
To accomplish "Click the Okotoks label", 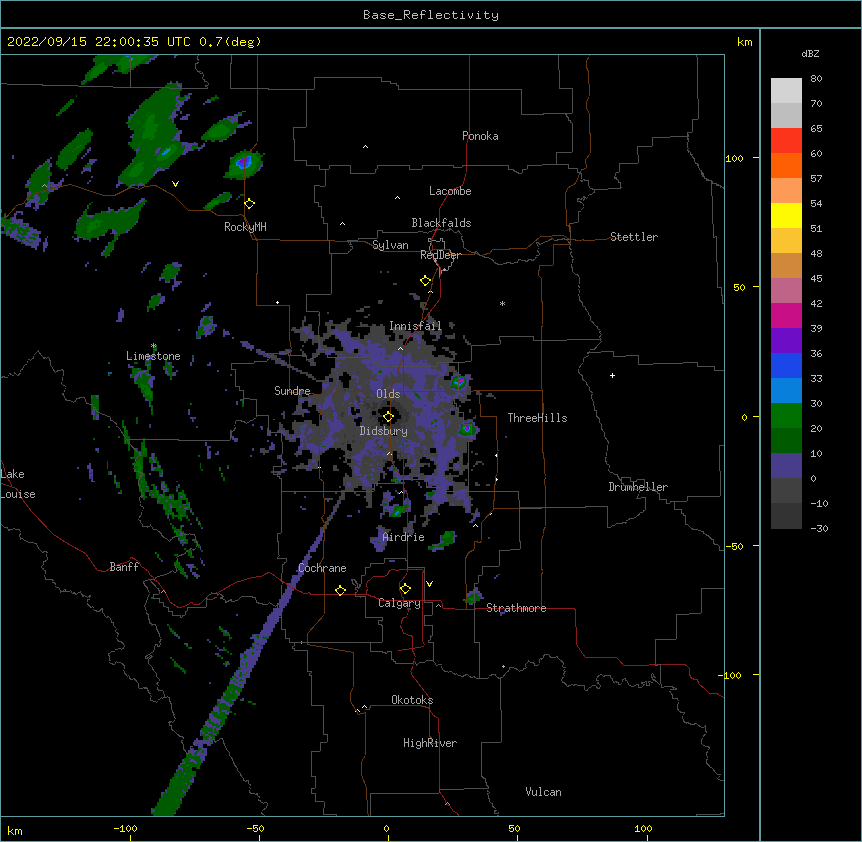I will click(x=412, y=700).
